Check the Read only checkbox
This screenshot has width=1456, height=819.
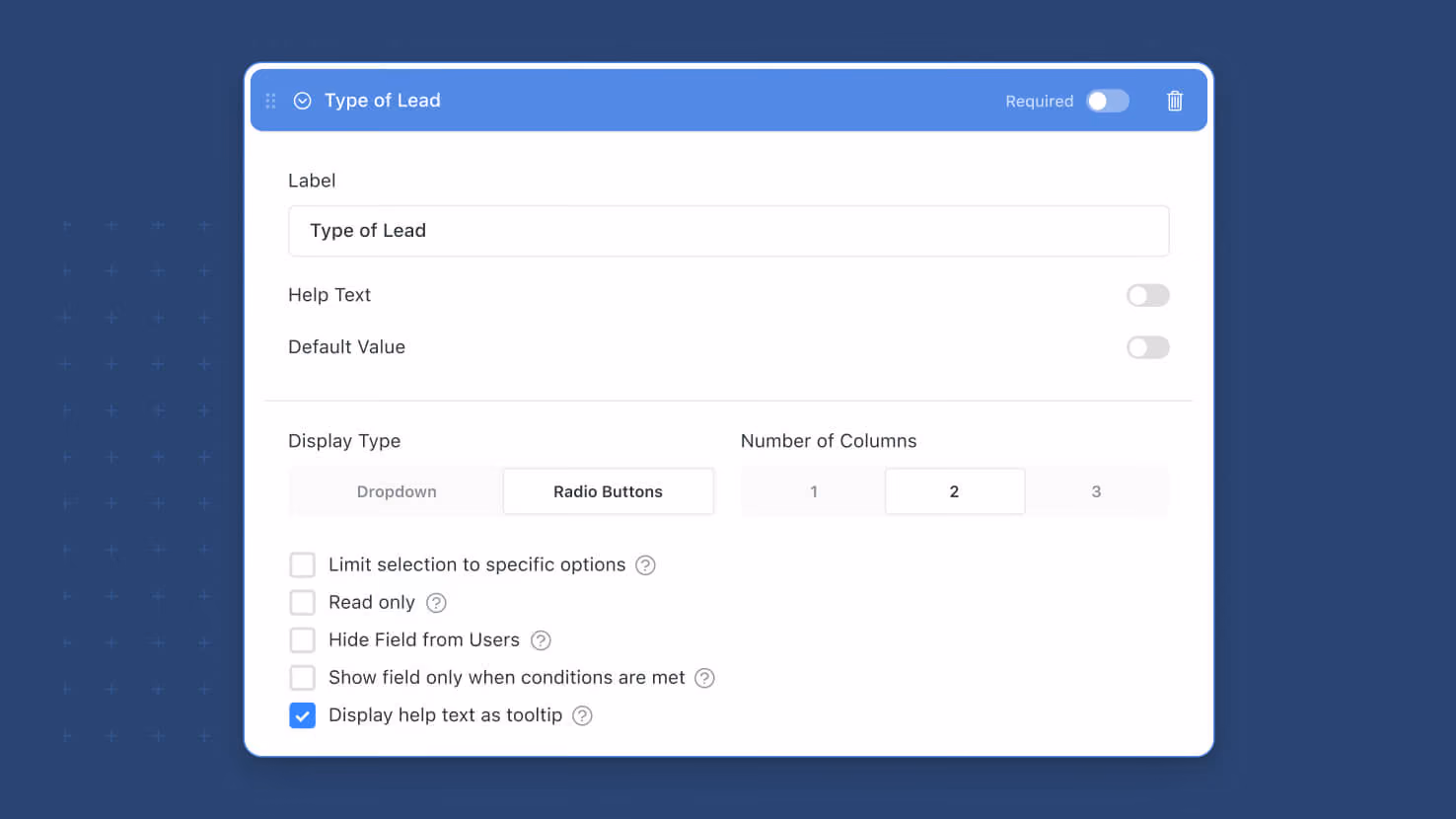(x=303, y=602)
